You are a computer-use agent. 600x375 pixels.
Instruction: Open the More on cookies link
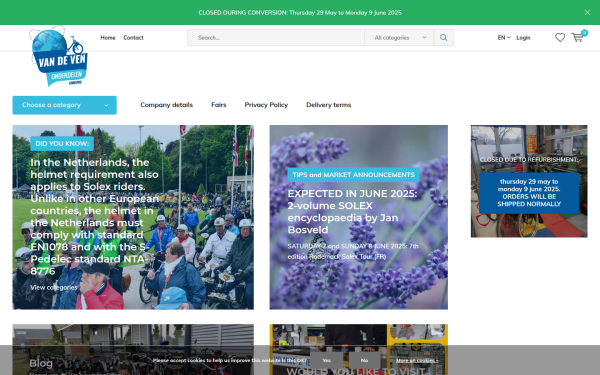pyautogui.click(x=417, y=360)
